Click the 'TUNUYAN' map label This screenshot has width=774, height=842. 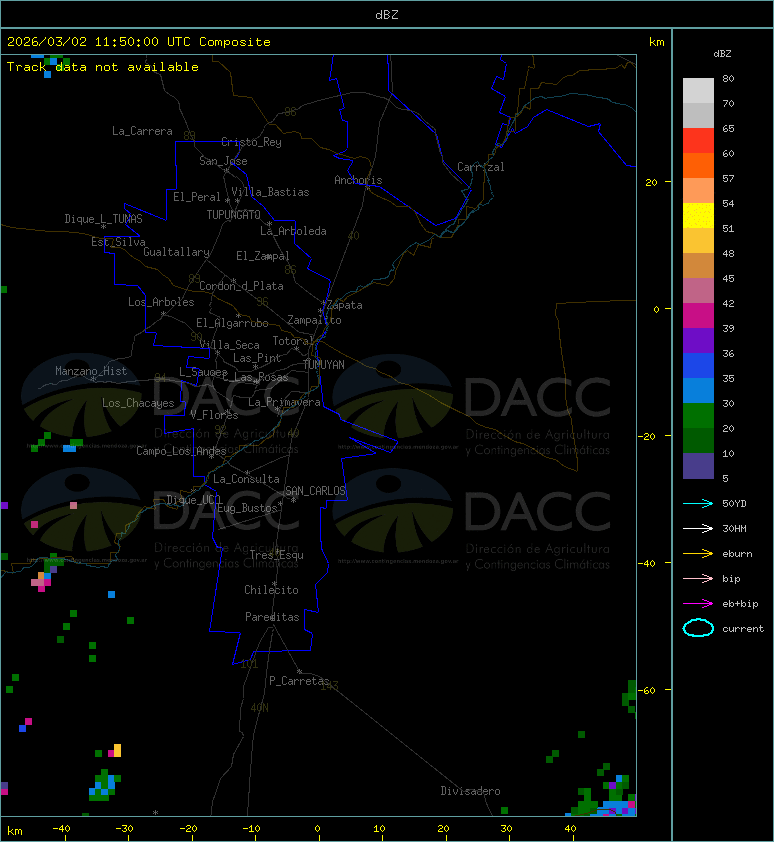324,365
